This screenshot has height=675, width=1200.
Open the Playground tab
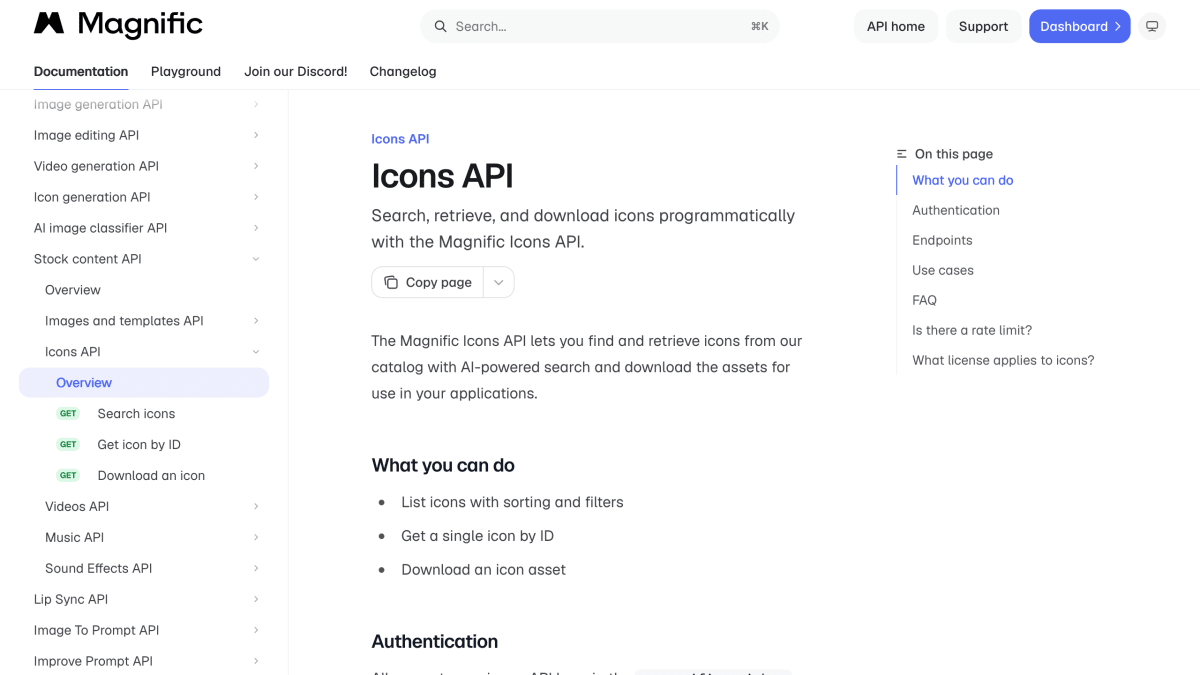[x=186, y=71]
